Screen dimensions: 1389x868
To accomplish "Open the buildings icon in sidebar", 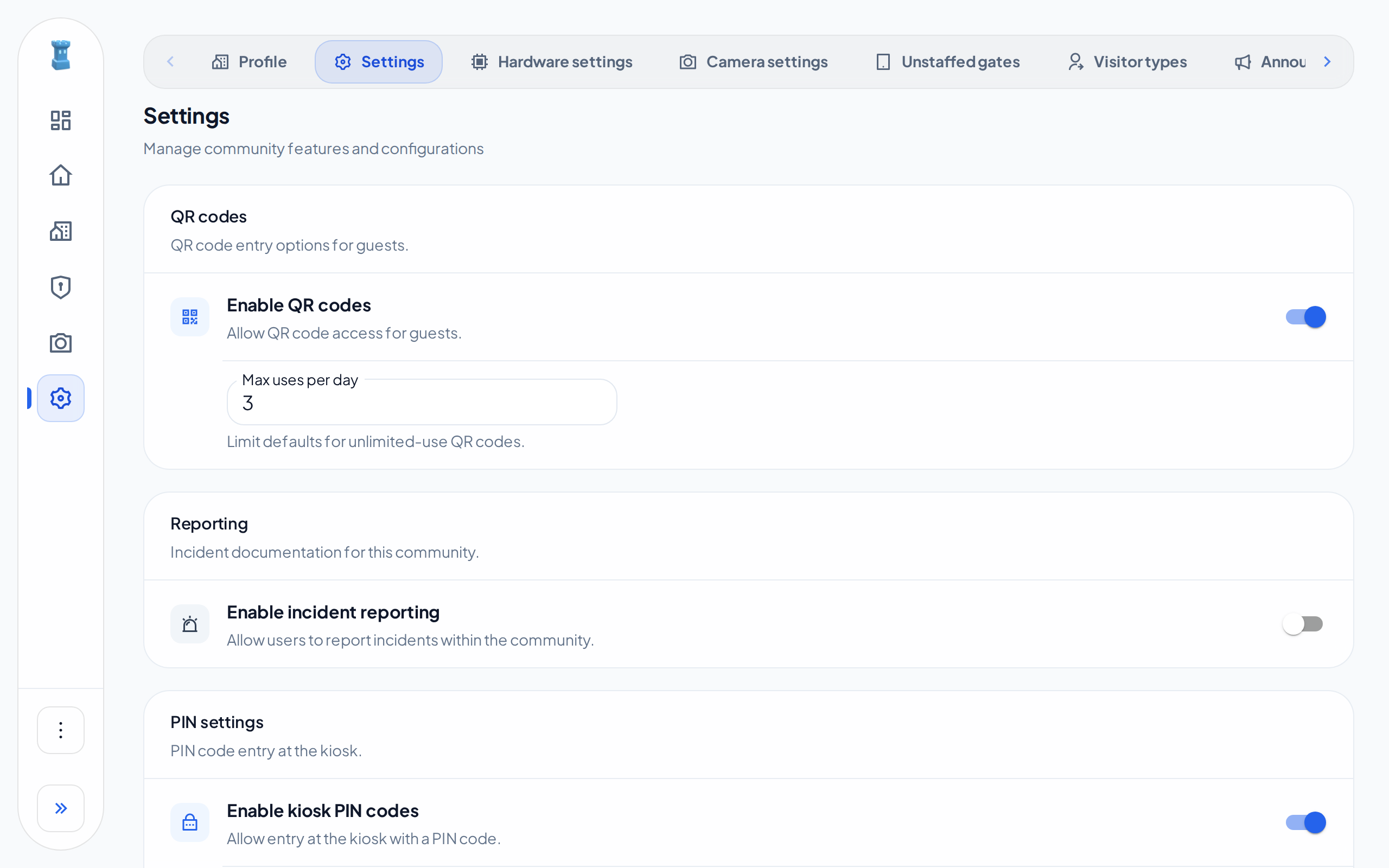I will pos(60,231).
